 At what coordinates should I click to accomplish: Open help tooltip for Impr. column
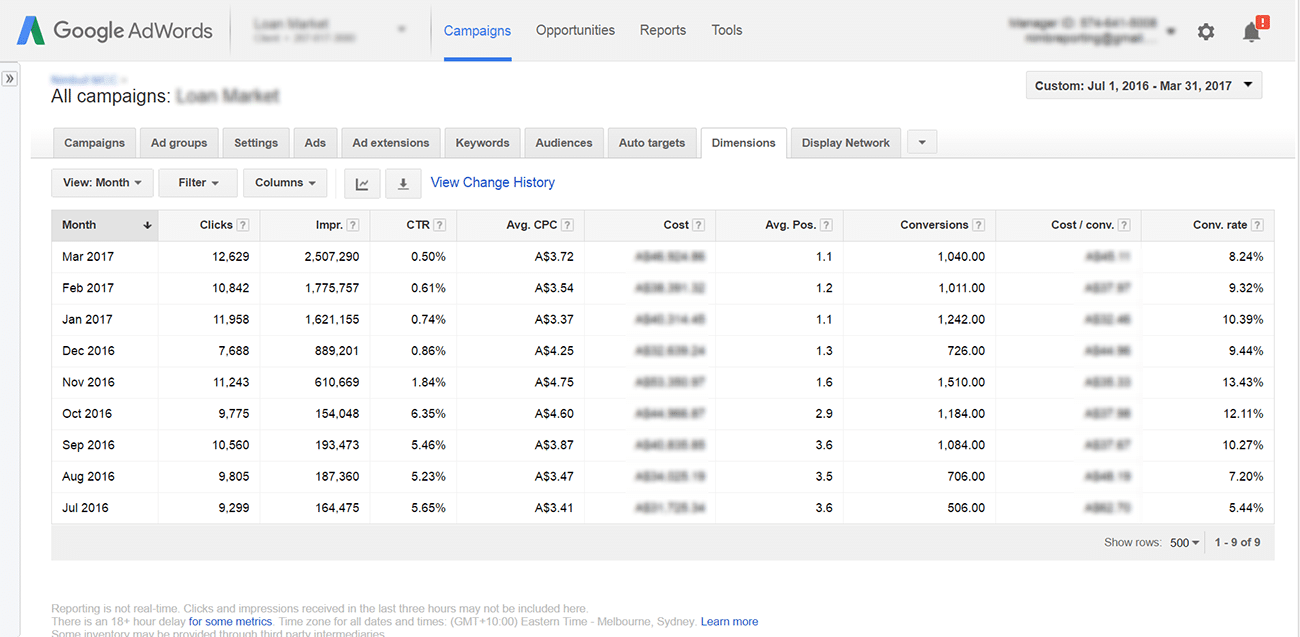pyautogui.click(x=353, y=225)
